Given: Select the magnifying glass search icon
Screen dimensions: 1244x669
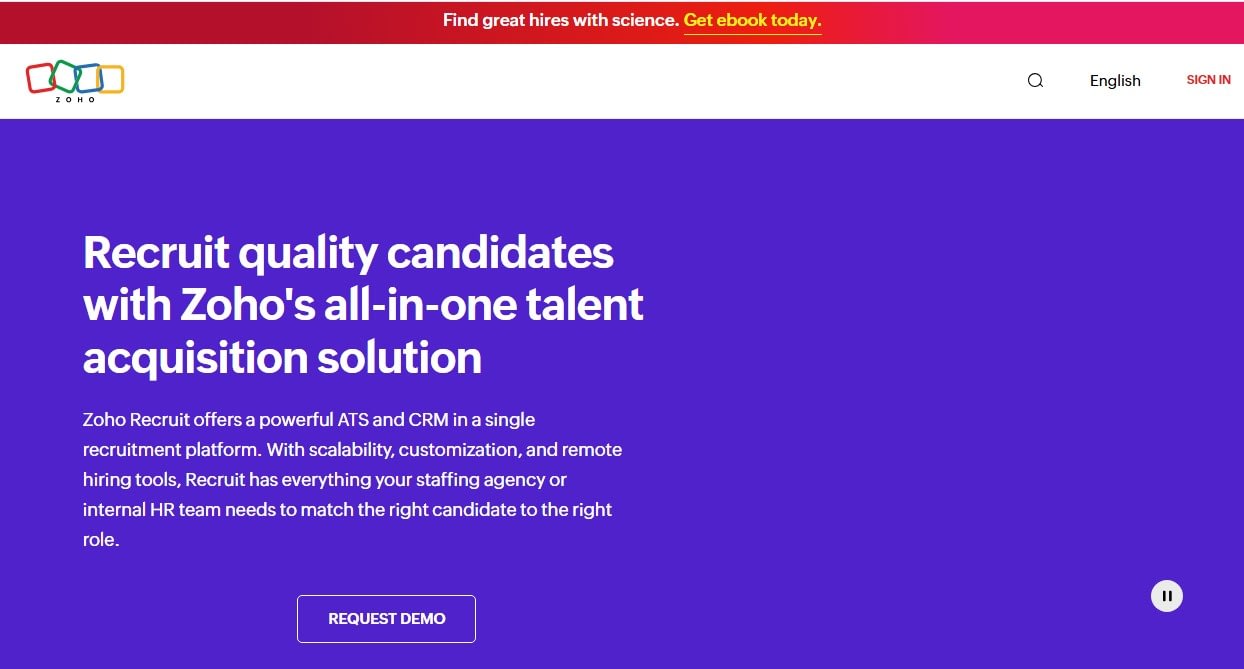Looking at the screenshot, I should (x=1035, y=80).
